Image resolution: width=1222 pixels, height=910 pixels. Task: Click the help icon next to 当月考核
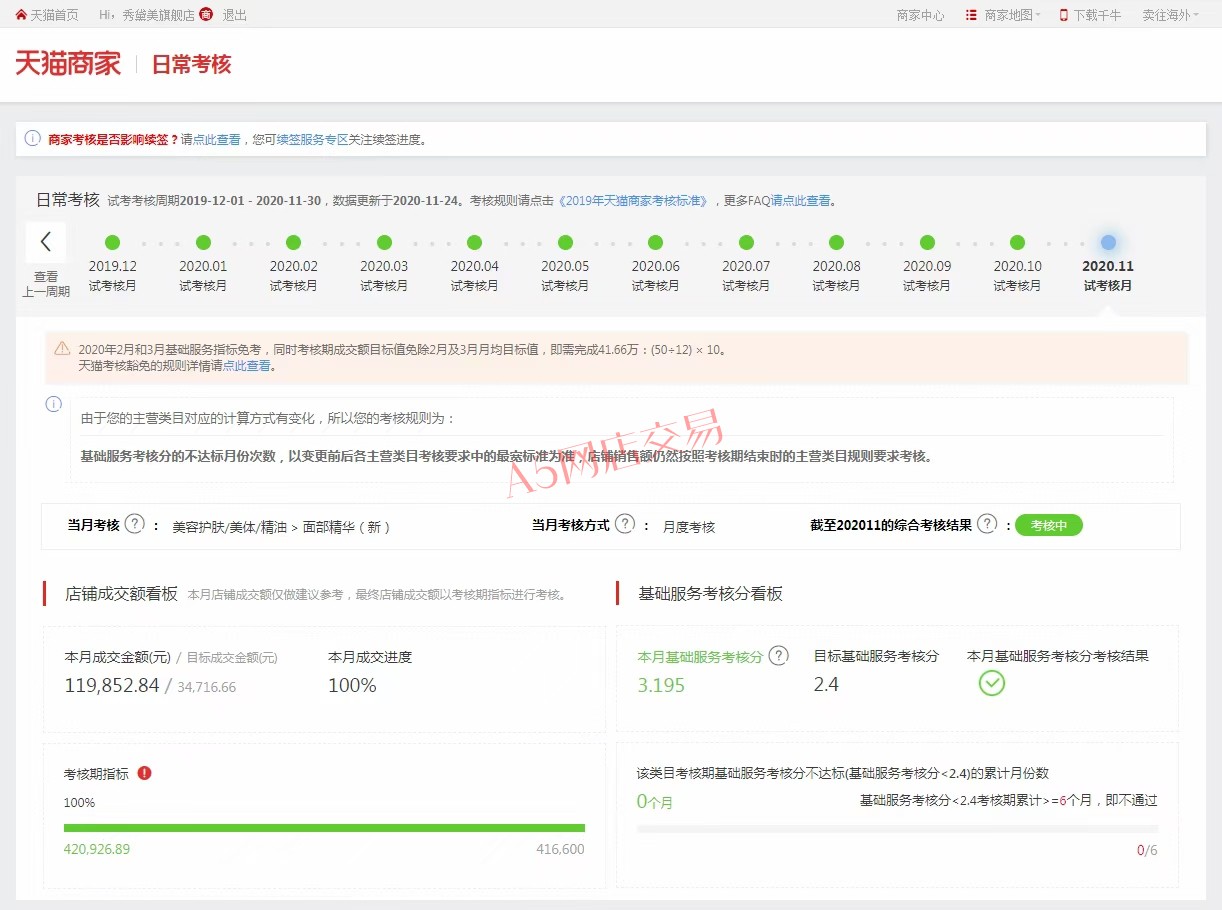click(x=135, y=524)
